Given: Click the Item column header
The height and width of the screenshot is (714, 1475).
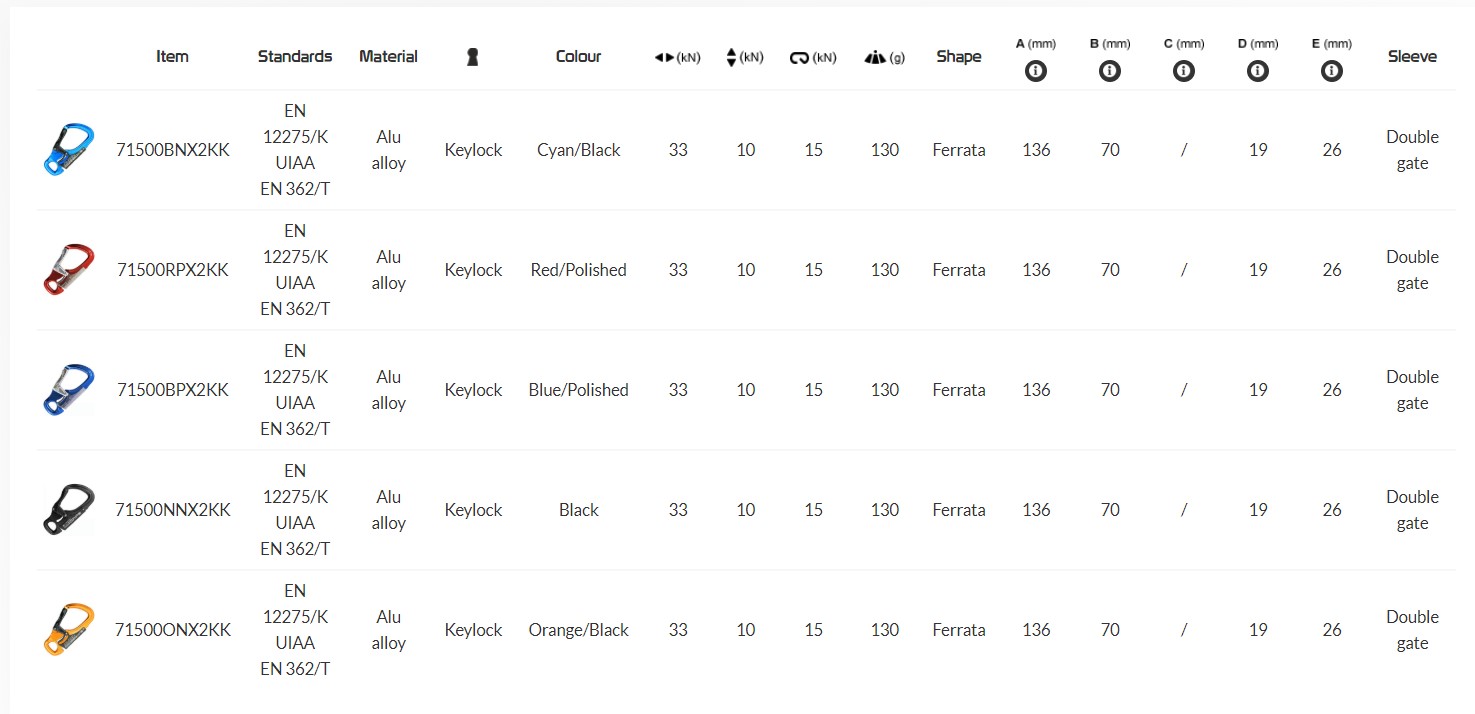Looking at the screenshot, I should point(172,57).
